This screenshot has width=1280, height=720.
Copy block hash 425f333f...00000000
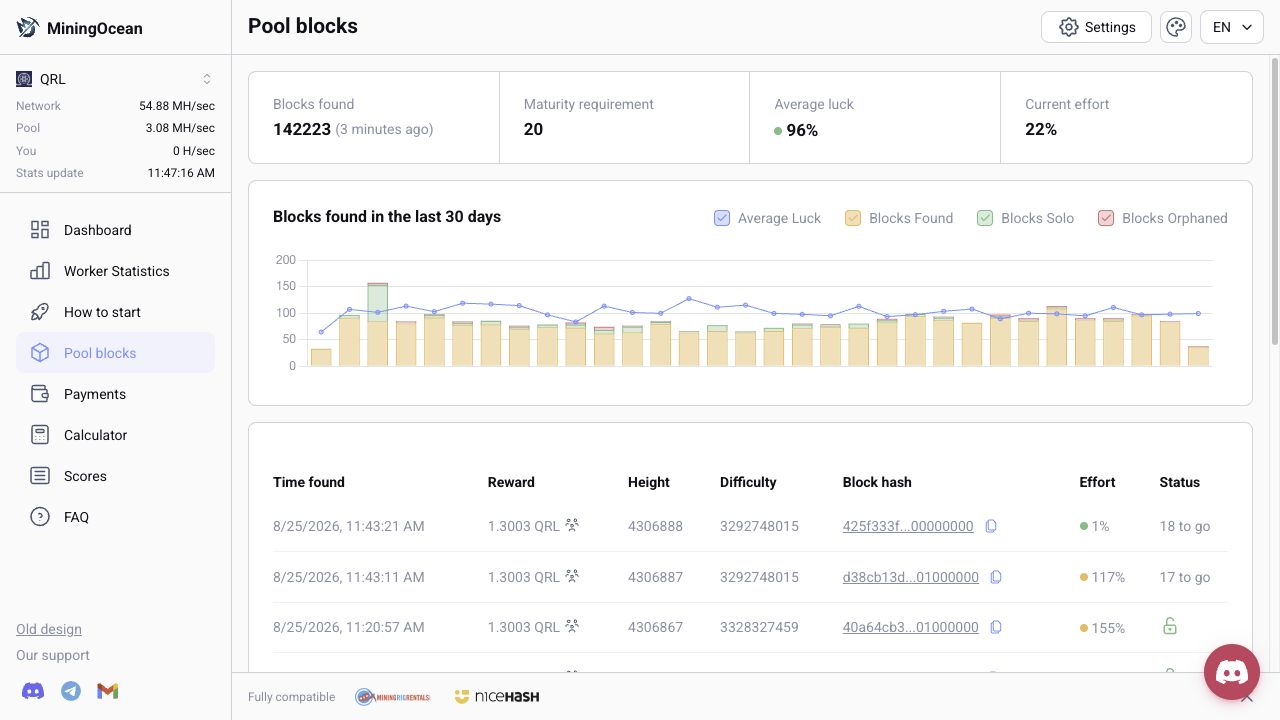pos(991,526)
